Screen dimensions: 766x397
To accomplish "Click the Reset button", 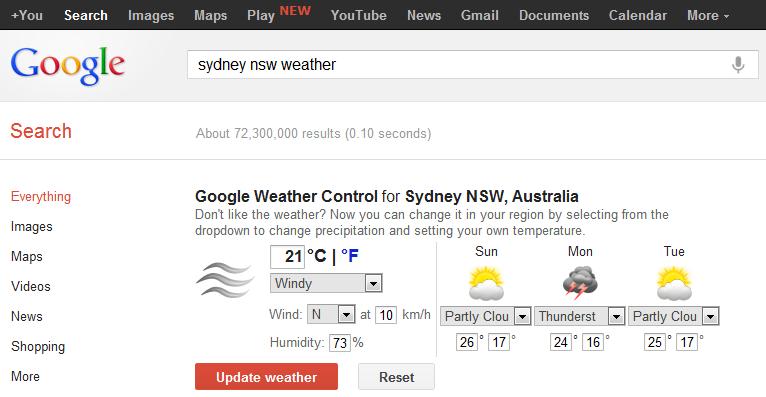I will click(x=396, y=376).
